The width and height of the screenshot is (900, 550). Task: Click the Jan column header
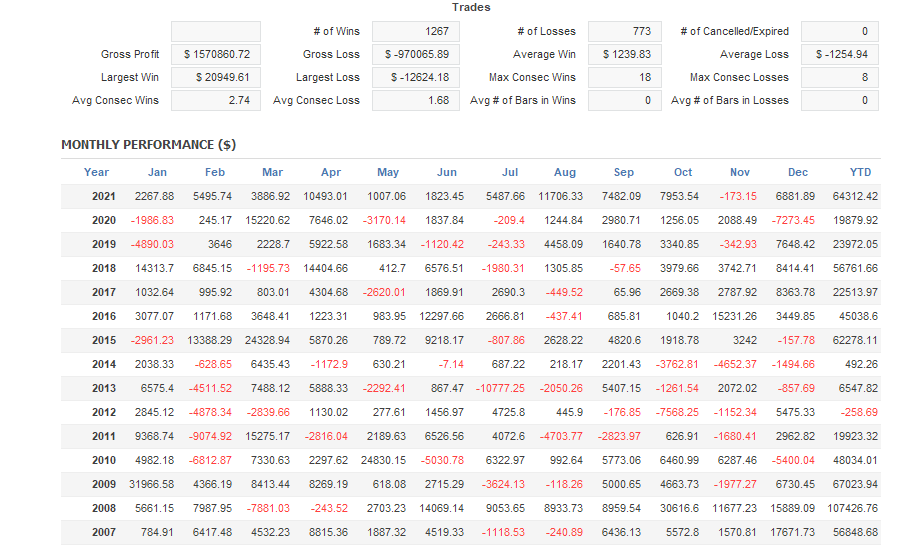[x=158, y=172]
